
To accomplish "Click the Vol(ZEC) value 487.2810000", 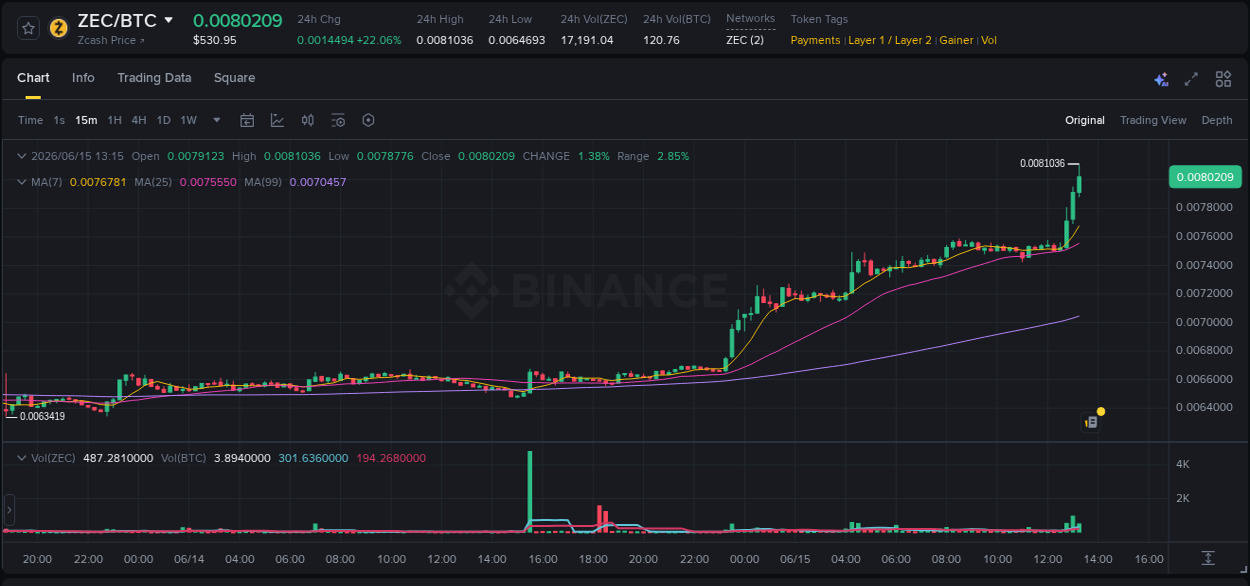I will (x=118, y=458).
